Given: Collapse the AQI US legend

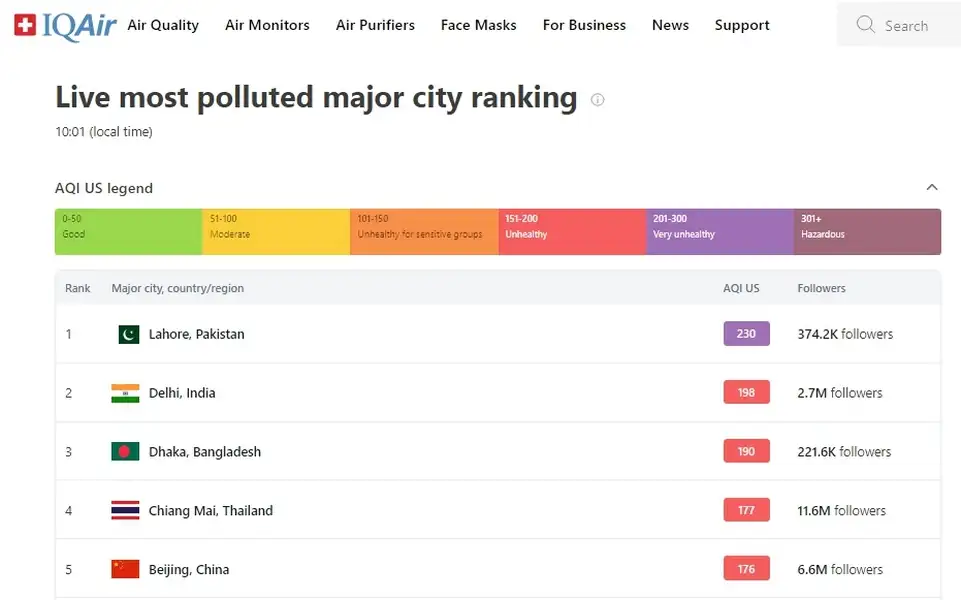Looking at the screenshot, I should [x=931, y=188].
